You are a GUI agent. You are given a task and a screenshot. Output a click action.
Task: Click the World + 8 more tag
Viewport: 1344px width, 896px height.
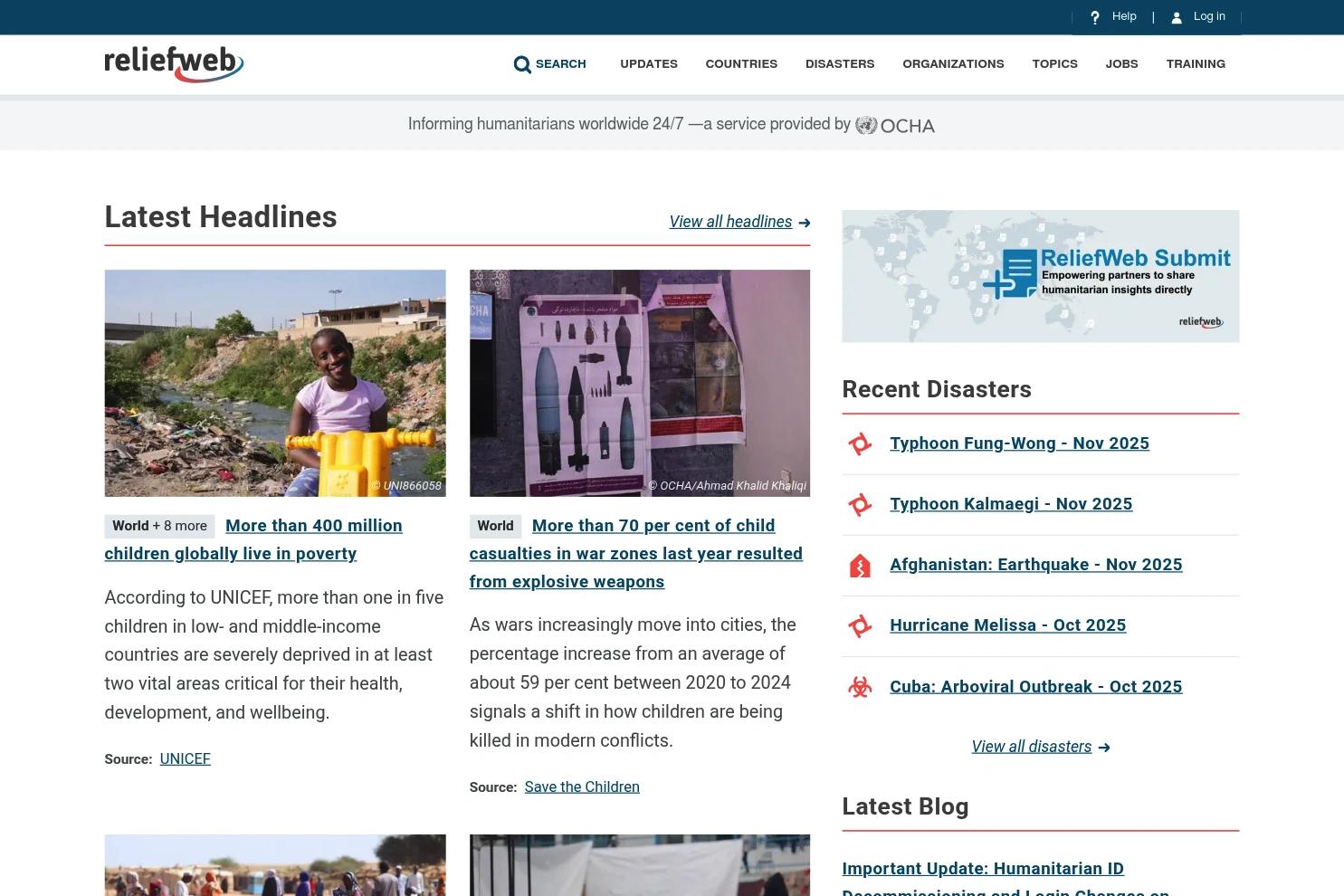159,526
